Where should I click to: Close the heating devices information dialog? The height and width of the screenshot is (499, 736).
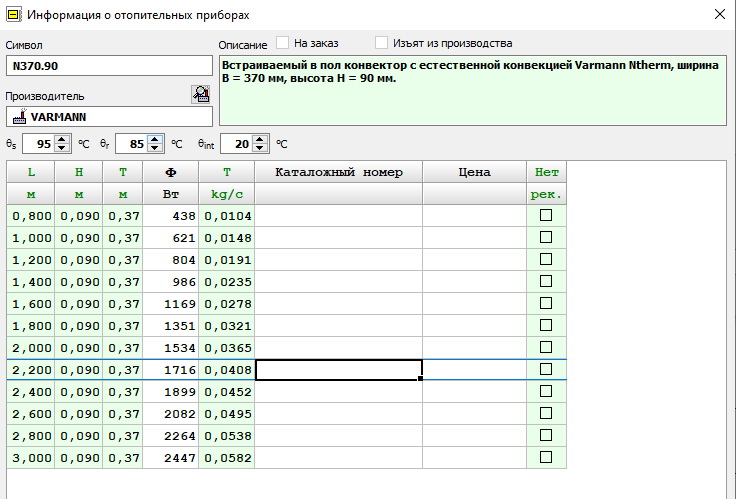click(719, 15)
